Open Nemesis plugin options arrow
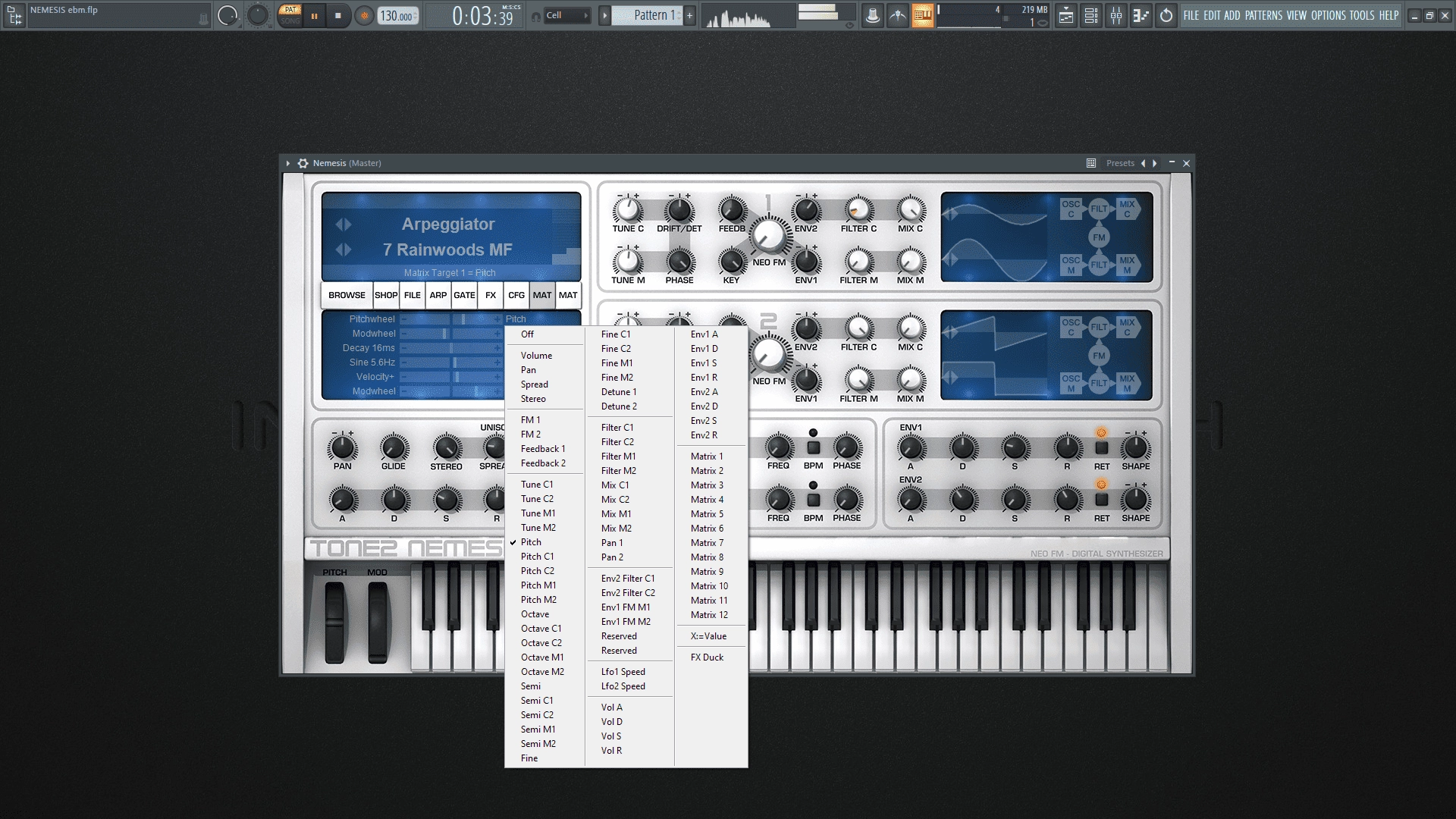 [288, 163]
